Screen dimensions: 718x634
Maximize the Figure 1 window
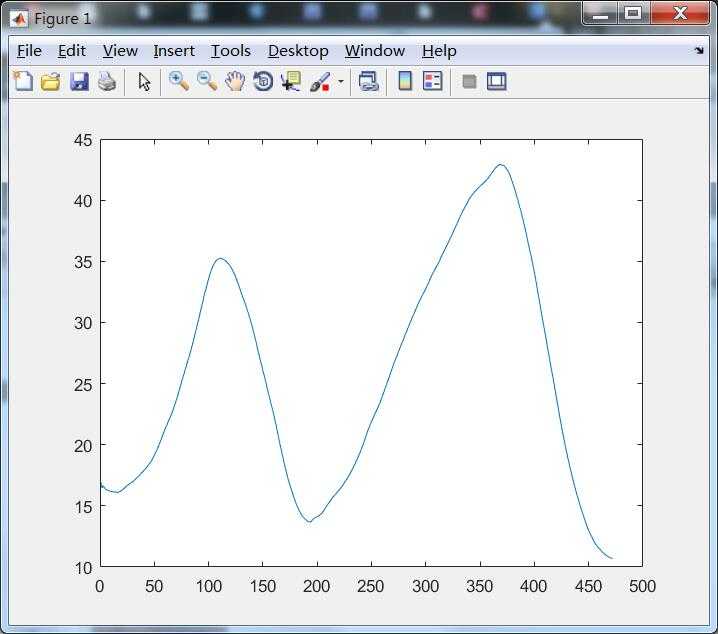[633, 14]
